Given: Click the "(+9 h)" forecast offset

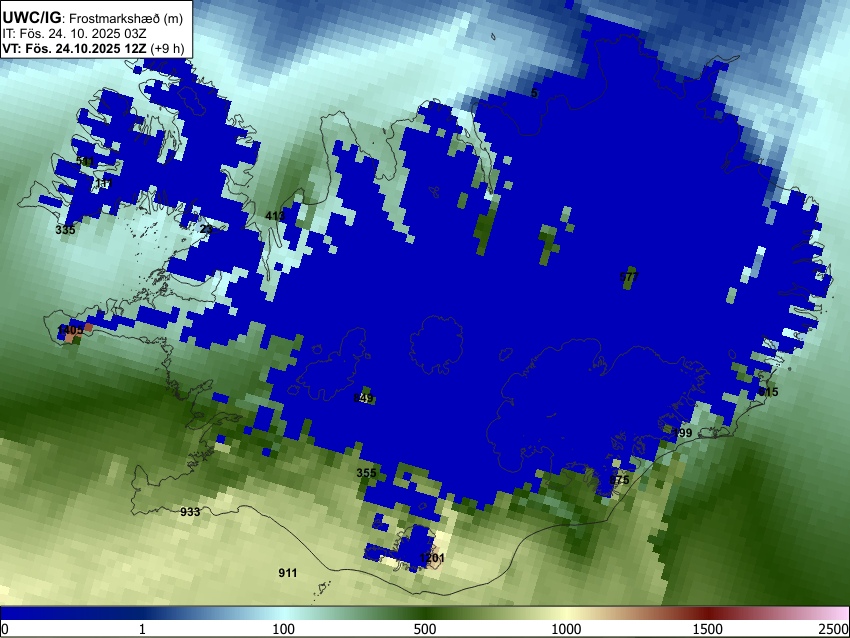Looking at the screenshot, I should pos(167,48).
